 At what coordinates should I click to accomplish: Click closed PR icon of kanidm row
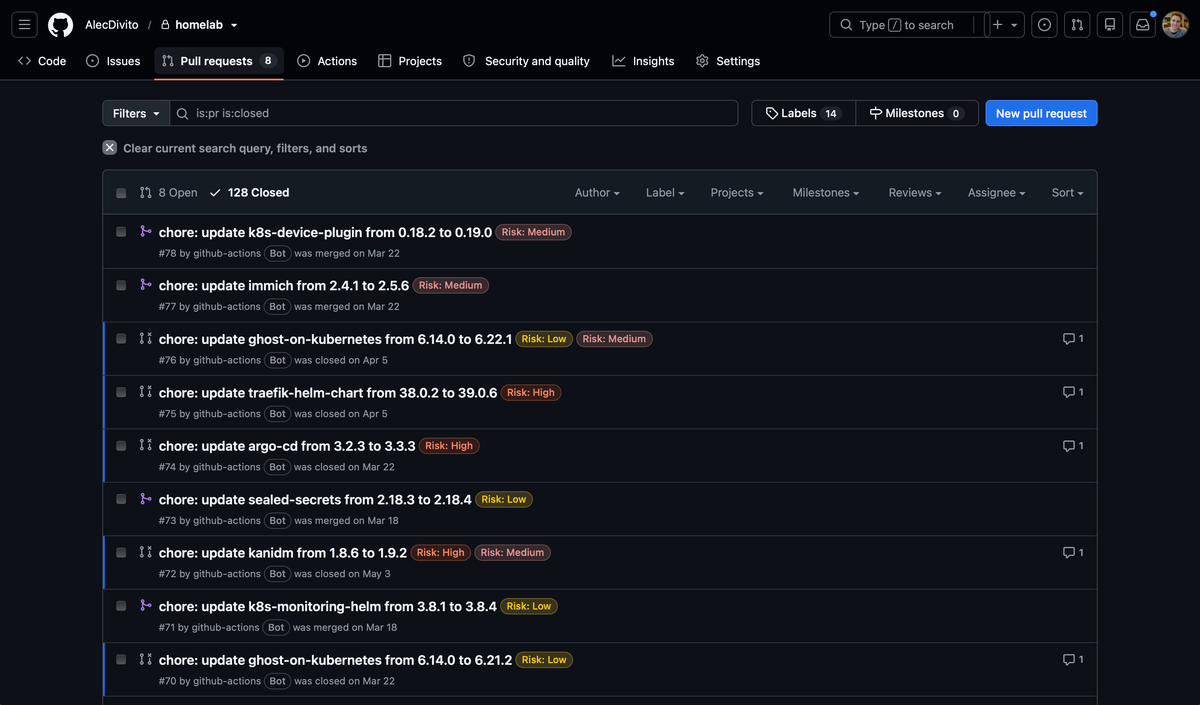pos(146,553)
